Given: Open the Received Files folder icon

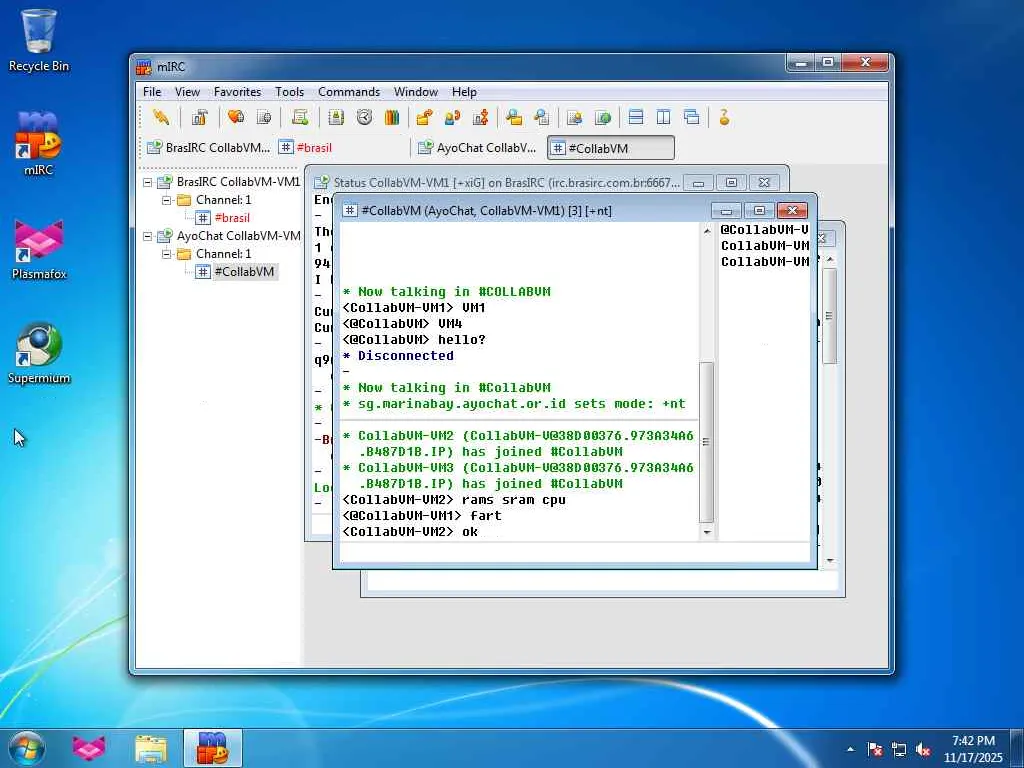Looking at the screenshot, I should [x=514, y=118].
